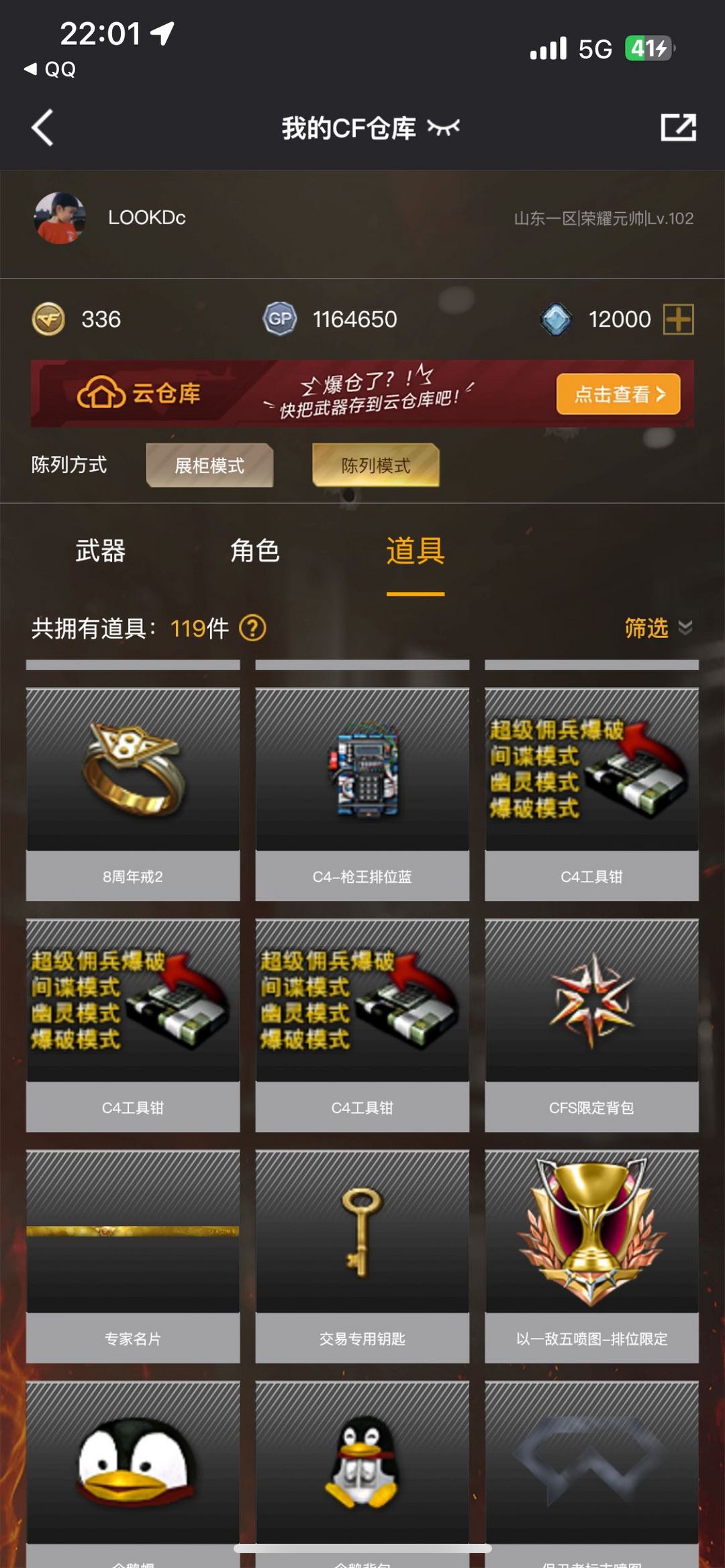
Task: Open the 8周年戒2 ring item
Action: [x=133, y=794]
